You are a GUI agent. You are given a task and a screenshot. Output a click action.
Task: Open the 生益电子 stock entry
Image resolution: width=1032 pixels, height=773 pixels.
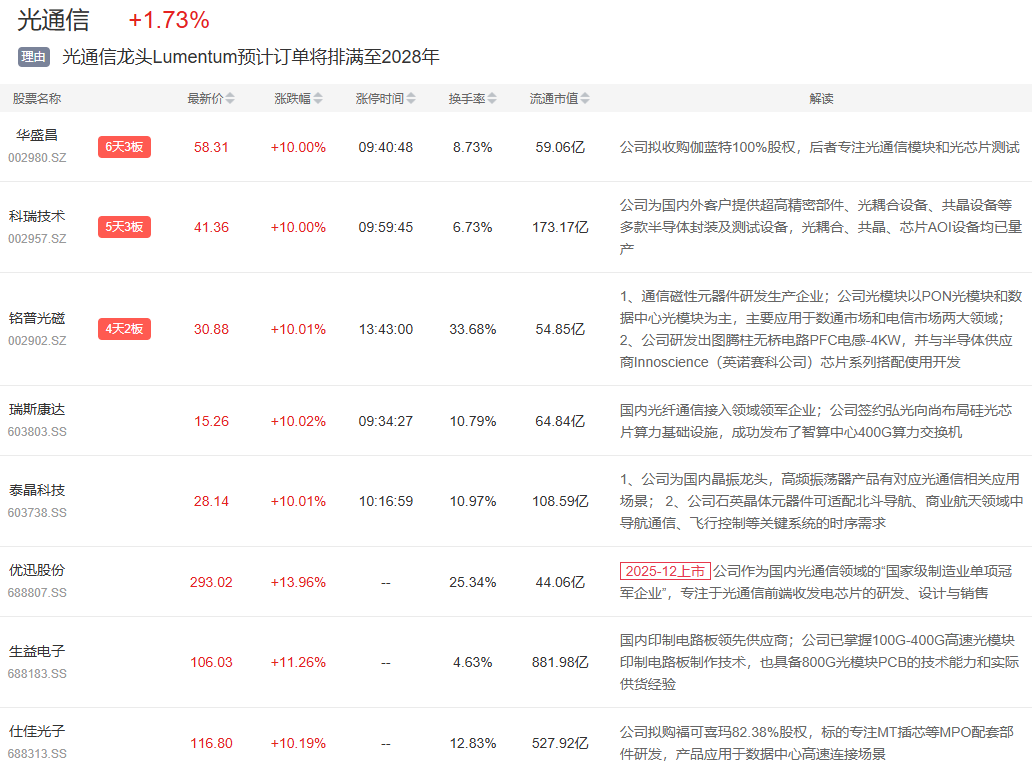37,652
